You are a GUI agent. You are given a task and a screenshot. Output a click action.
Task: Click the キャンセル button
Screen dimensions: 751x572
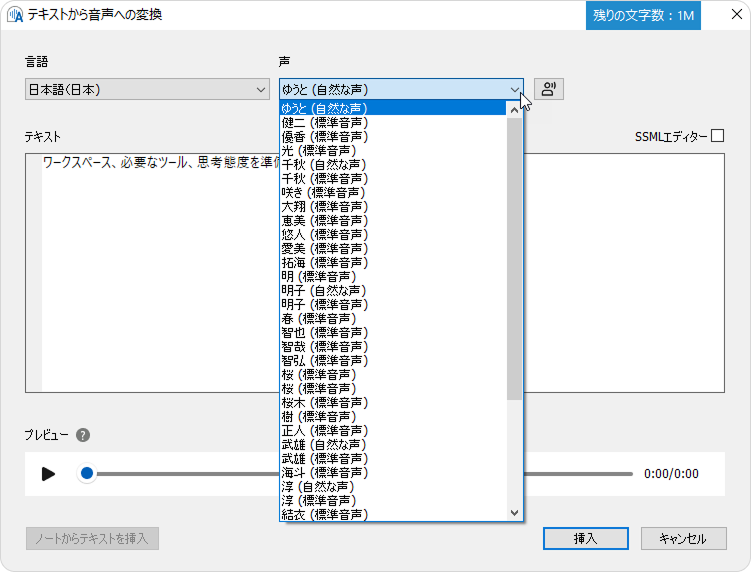coord(683,538)
